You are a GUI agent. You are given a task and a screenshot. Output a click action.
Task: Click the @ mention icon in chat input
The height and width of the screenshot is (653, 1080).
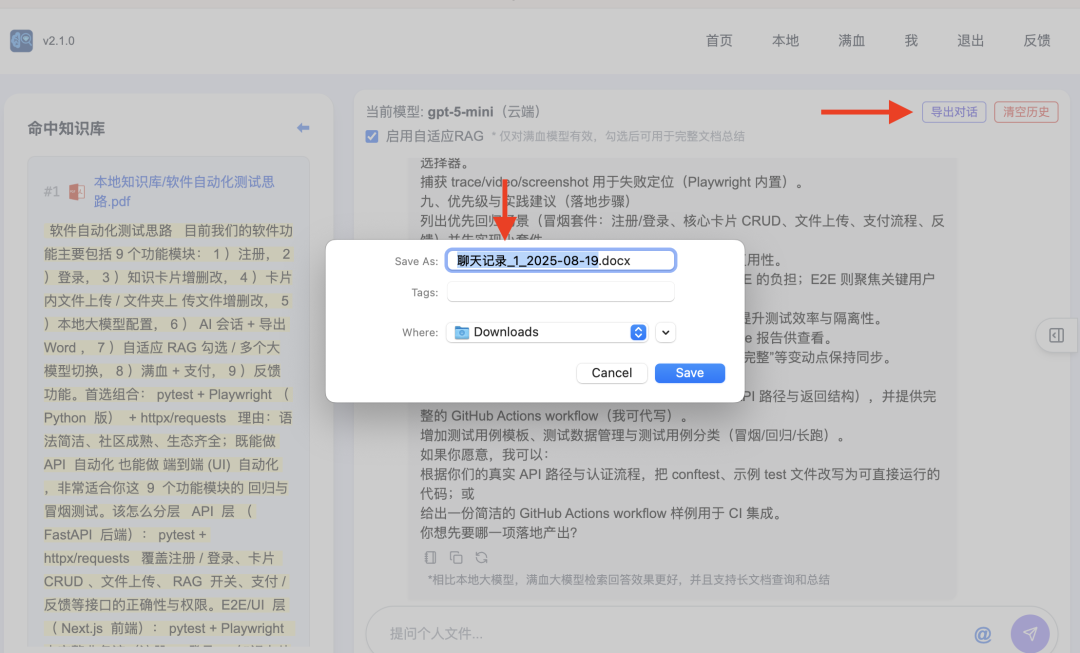point(983,633)
